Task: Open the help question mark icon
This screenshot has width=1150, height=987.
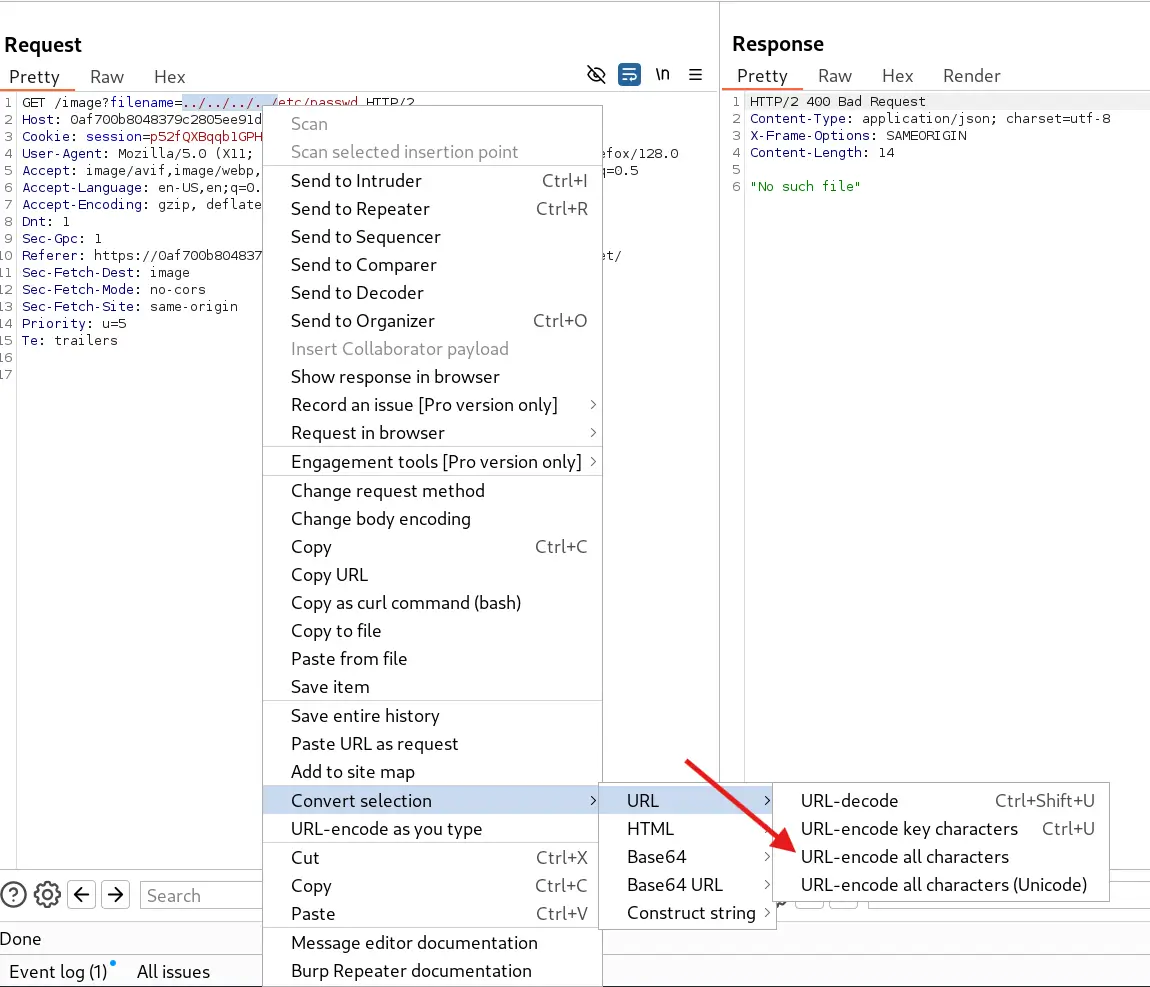Action: click(14, 895)
